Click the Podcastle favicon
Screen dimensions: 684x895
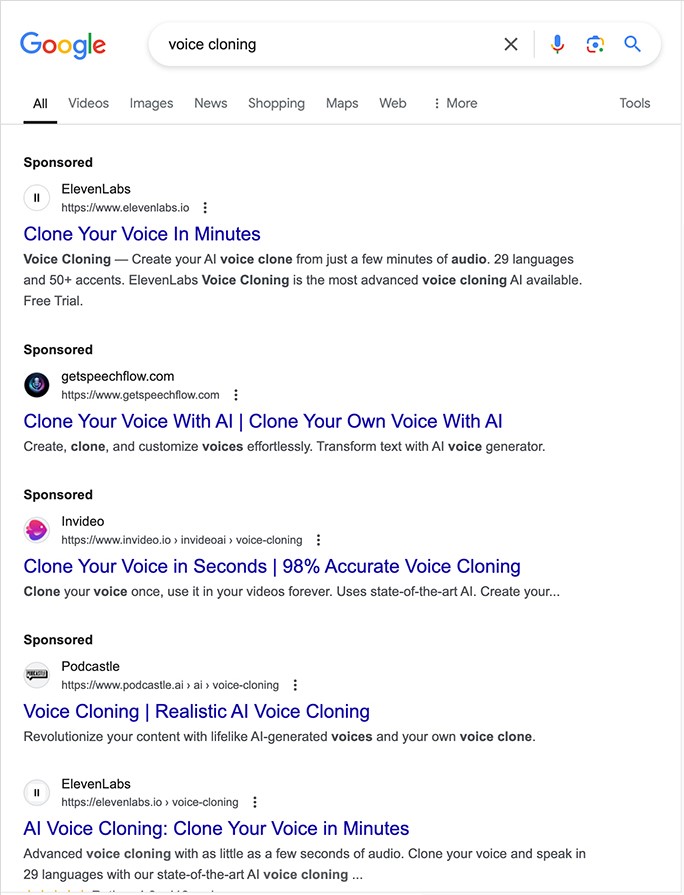pos(36,674)
